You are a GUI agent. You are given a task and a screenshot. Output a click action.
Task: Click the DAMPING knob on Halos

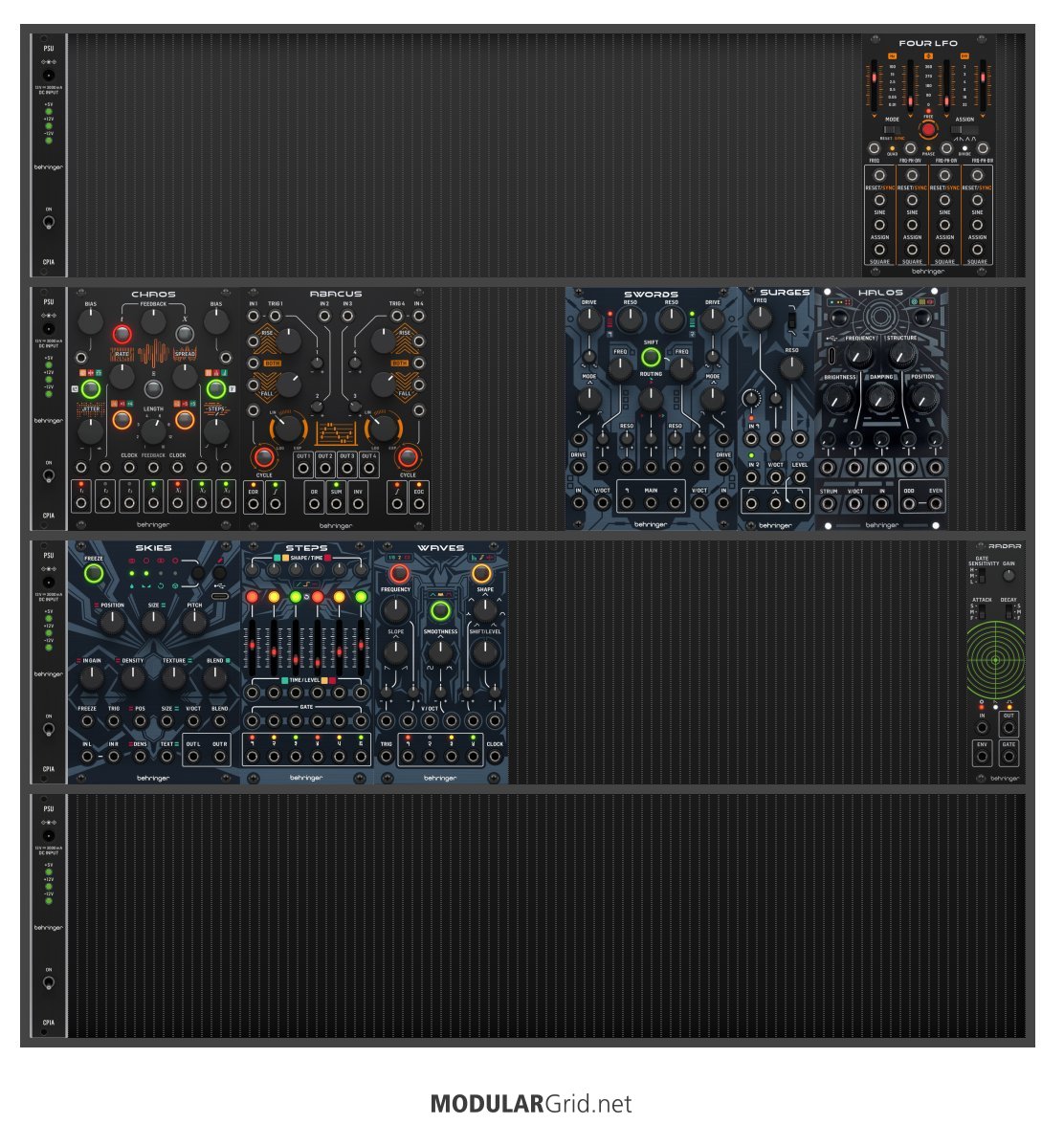881,397
